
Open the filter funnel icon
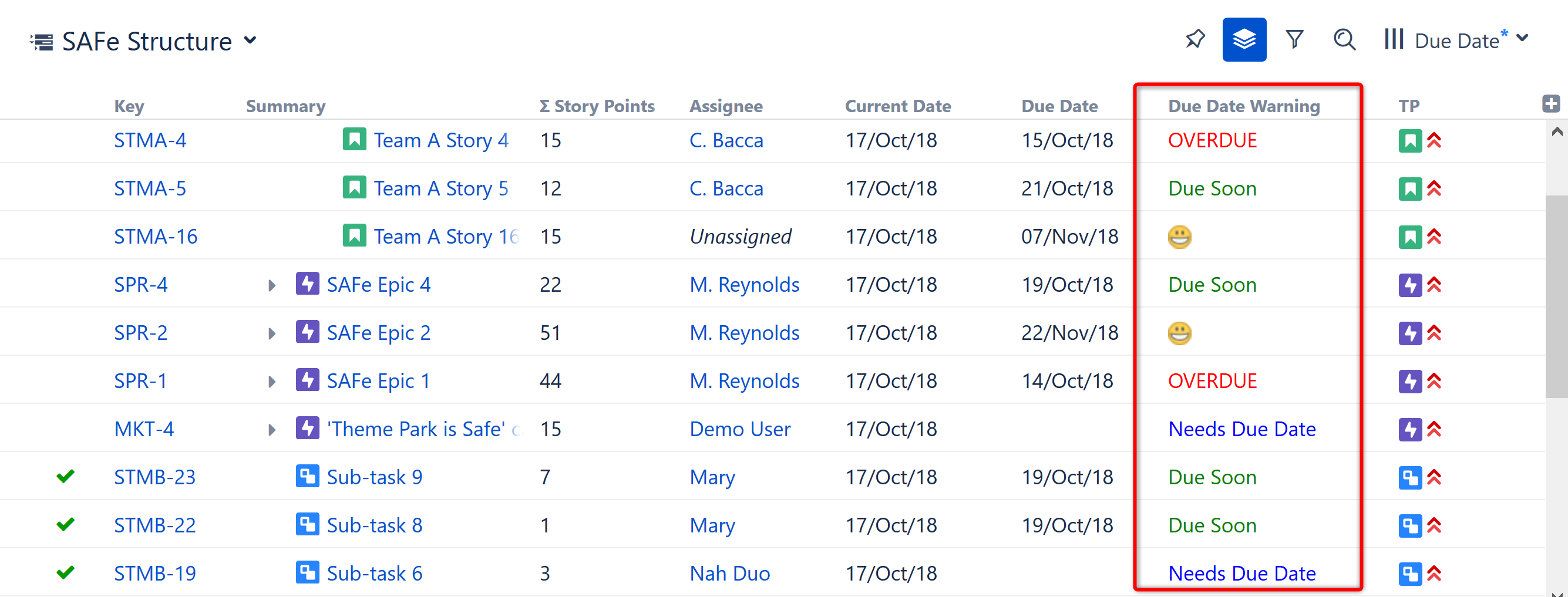coord(1294,39)
